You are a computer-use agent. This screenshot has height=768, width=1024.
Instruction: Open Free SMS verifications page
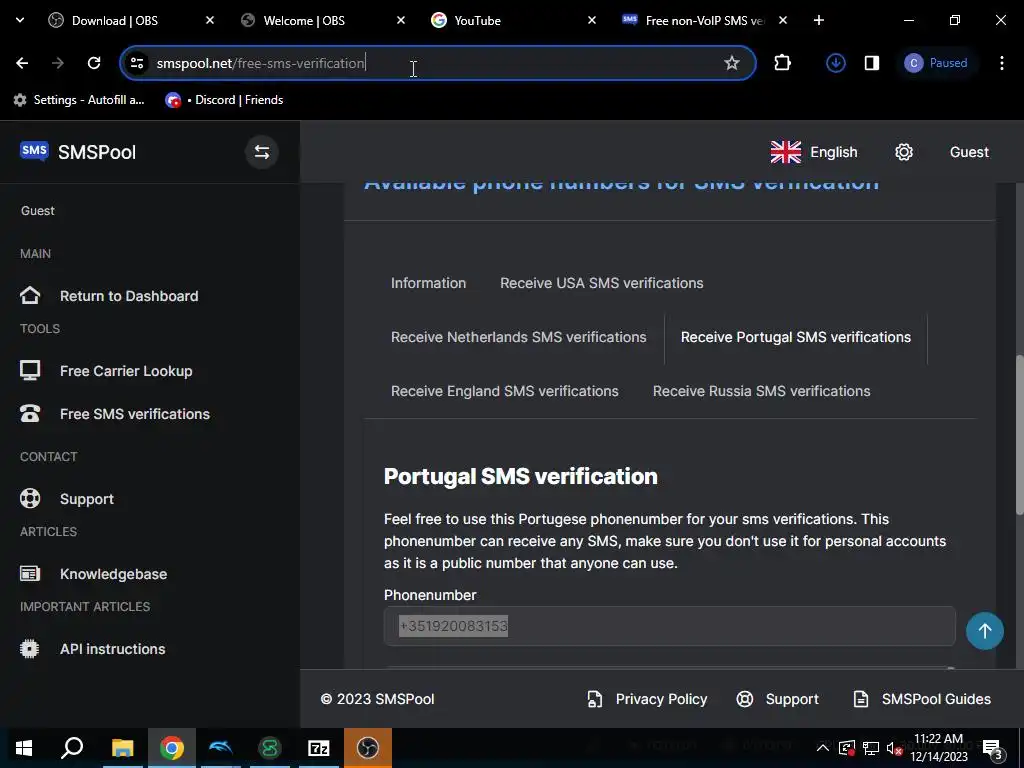[x=135, y=414]
